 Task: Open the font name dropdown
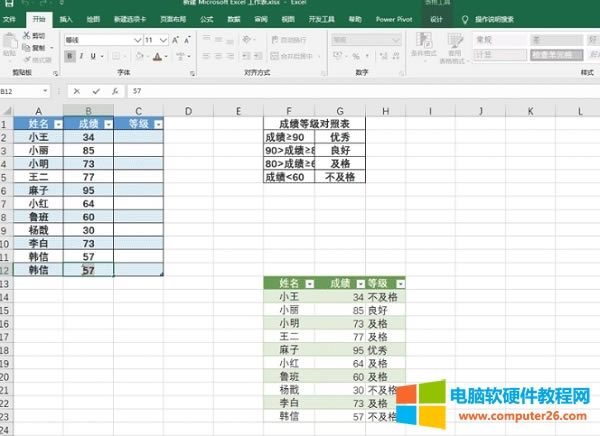136,40
